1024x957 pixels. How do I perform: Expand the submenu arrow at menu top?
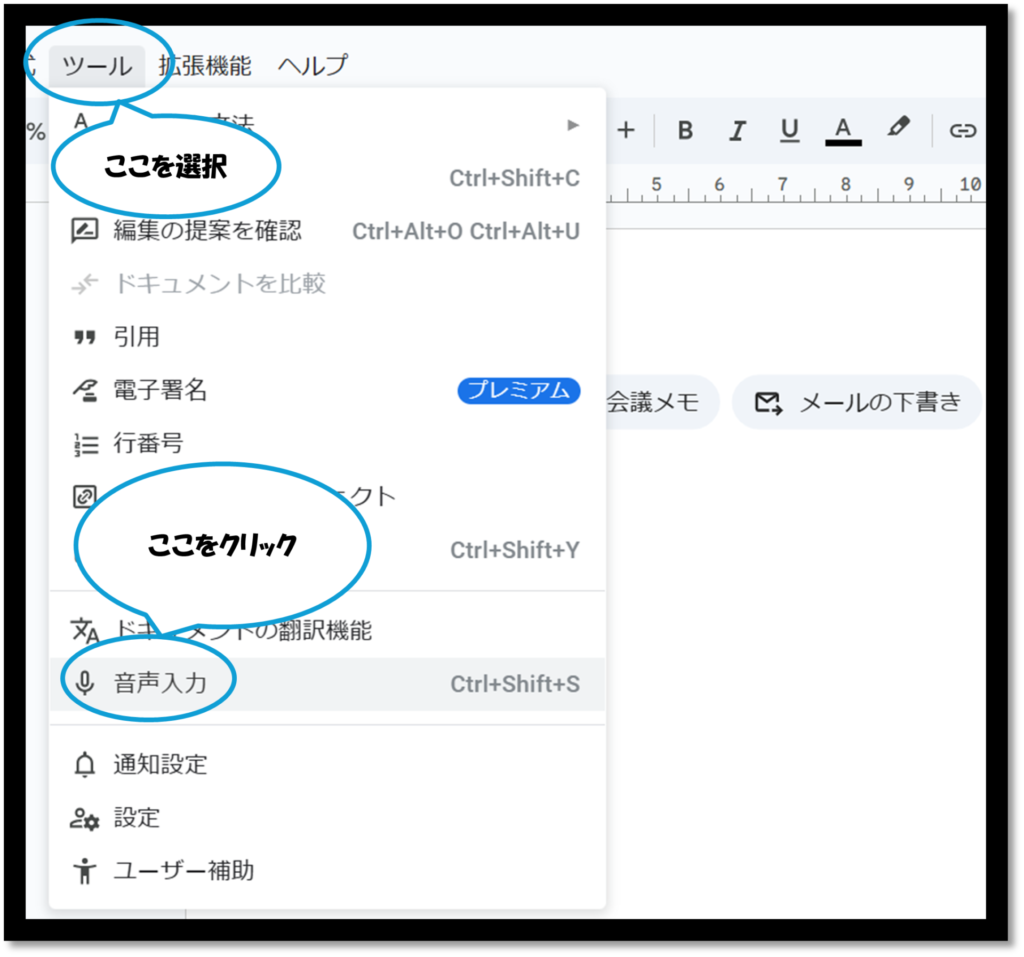coord(573,125)
